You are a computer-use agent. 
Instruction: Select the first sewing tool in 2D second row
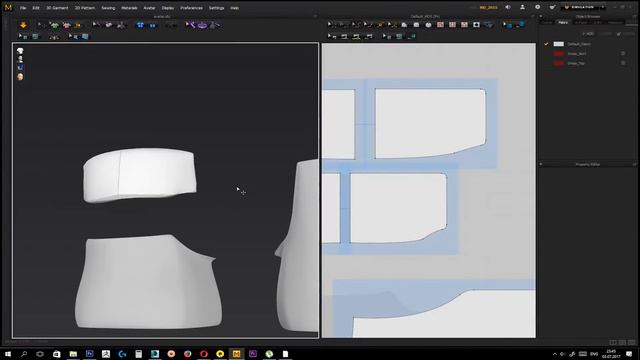click(x=332, y=36)
